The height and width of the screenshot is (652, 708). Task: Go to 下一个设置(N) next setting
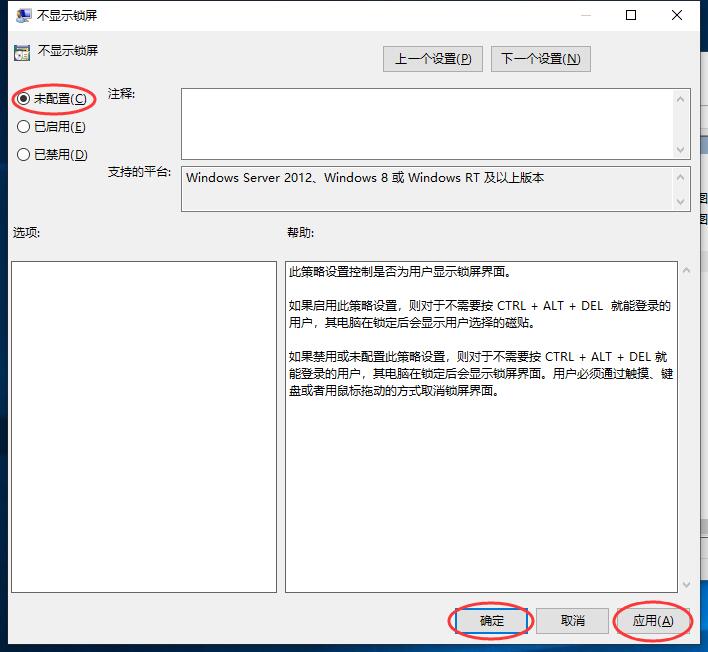click(x=540, y=59)
